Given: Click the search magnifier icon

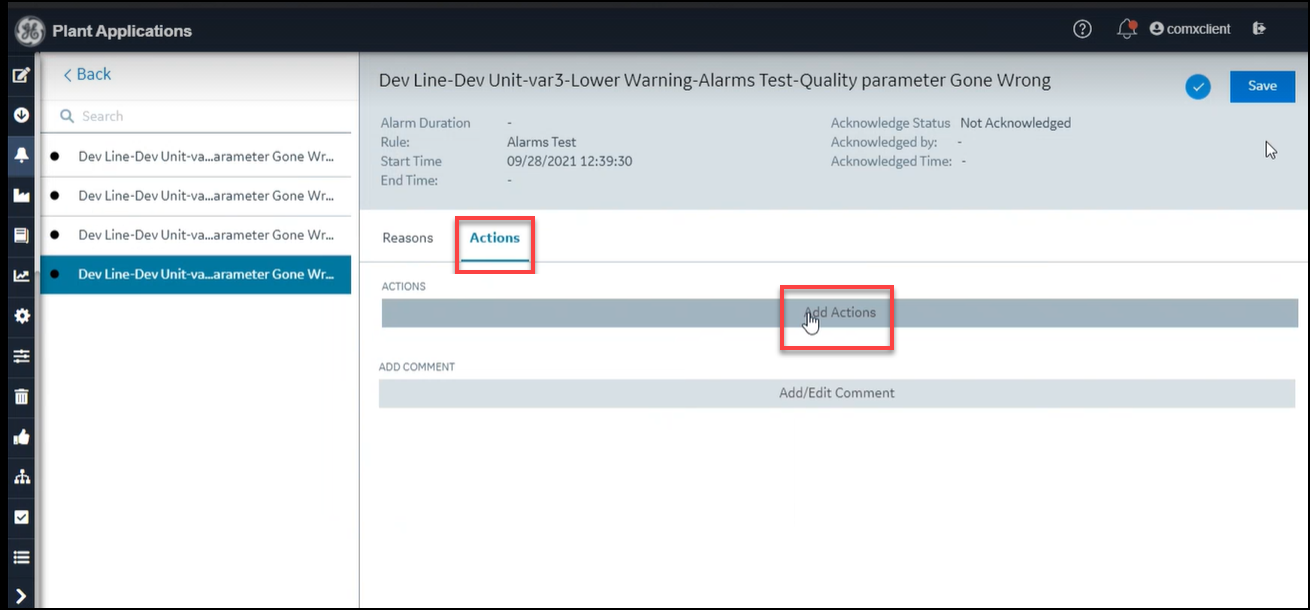Looking at the screenshot, I should (67, 116).
